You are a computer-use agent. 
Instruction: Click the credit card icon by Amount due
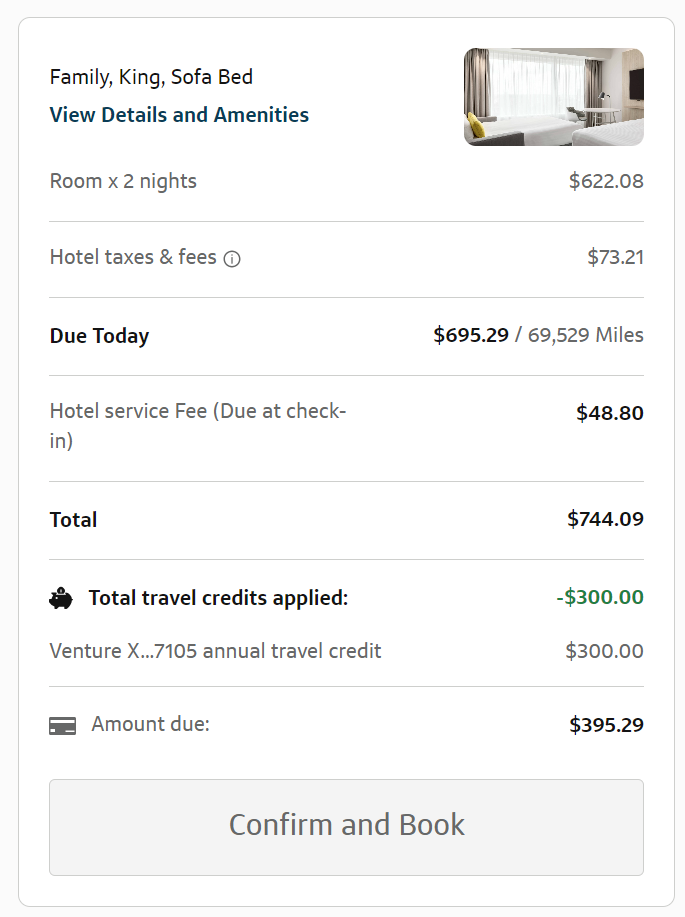tap(63, 726)
